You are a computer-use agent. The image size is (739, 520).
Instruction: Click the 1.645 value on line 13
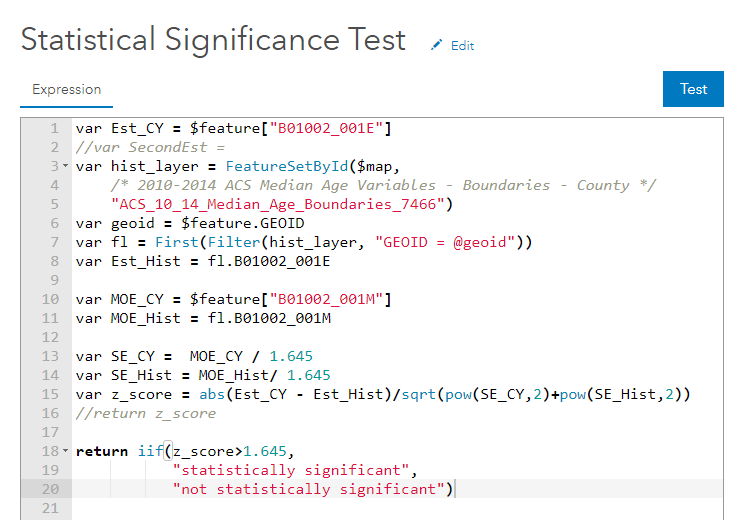coord(291,356)
